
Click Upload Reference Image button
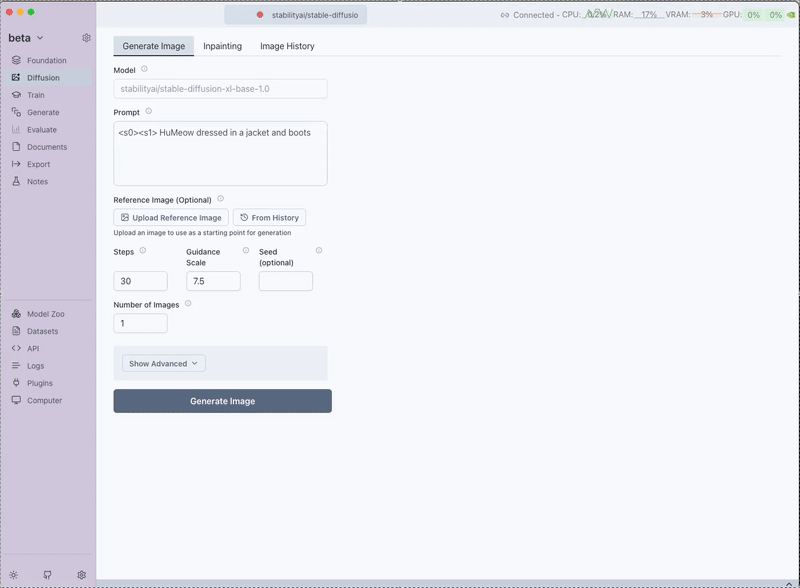(171, 217)
